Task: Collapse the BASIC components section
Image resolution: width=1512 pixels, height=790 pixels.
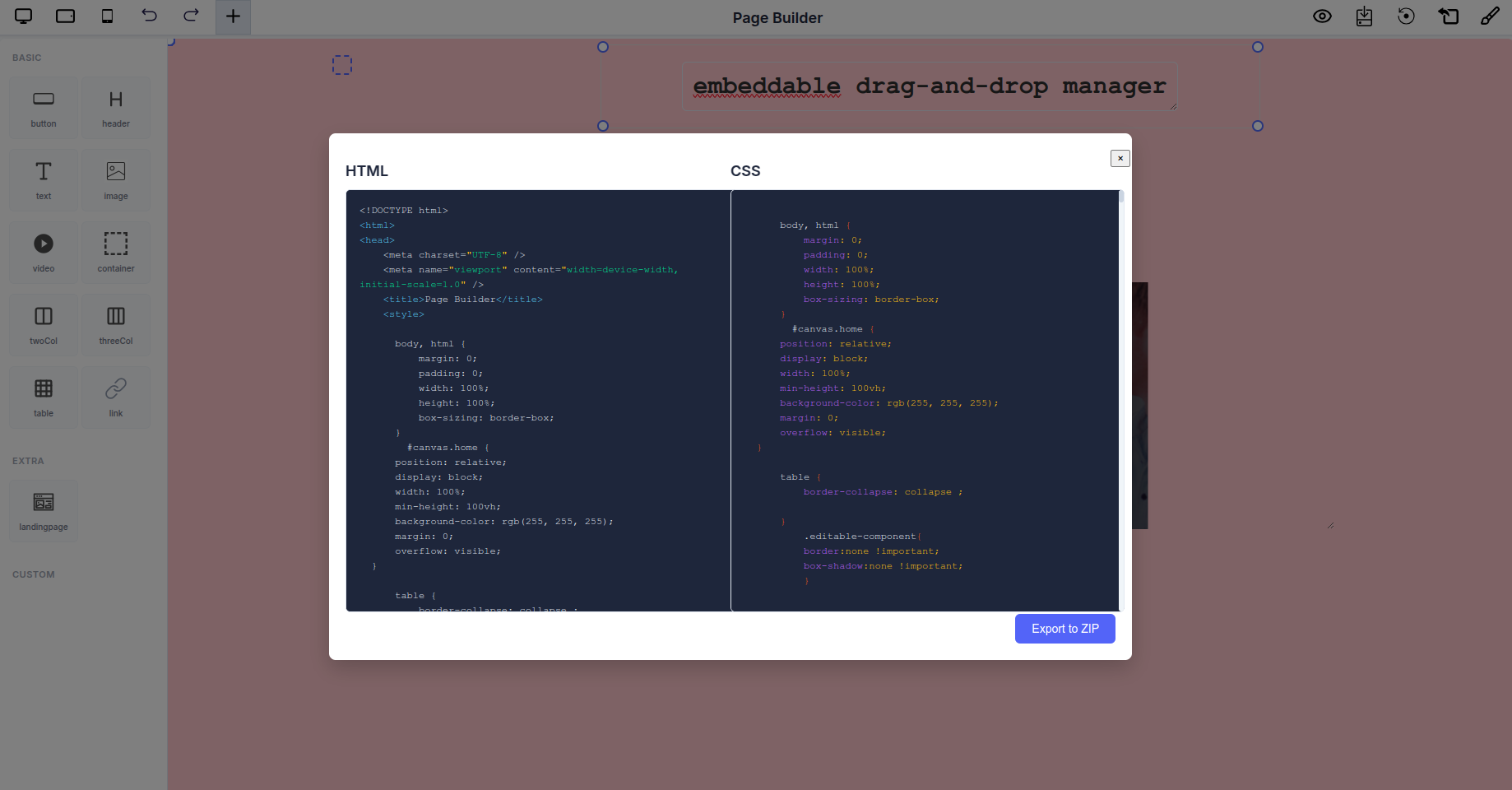Action: click(x=26, y=57)
